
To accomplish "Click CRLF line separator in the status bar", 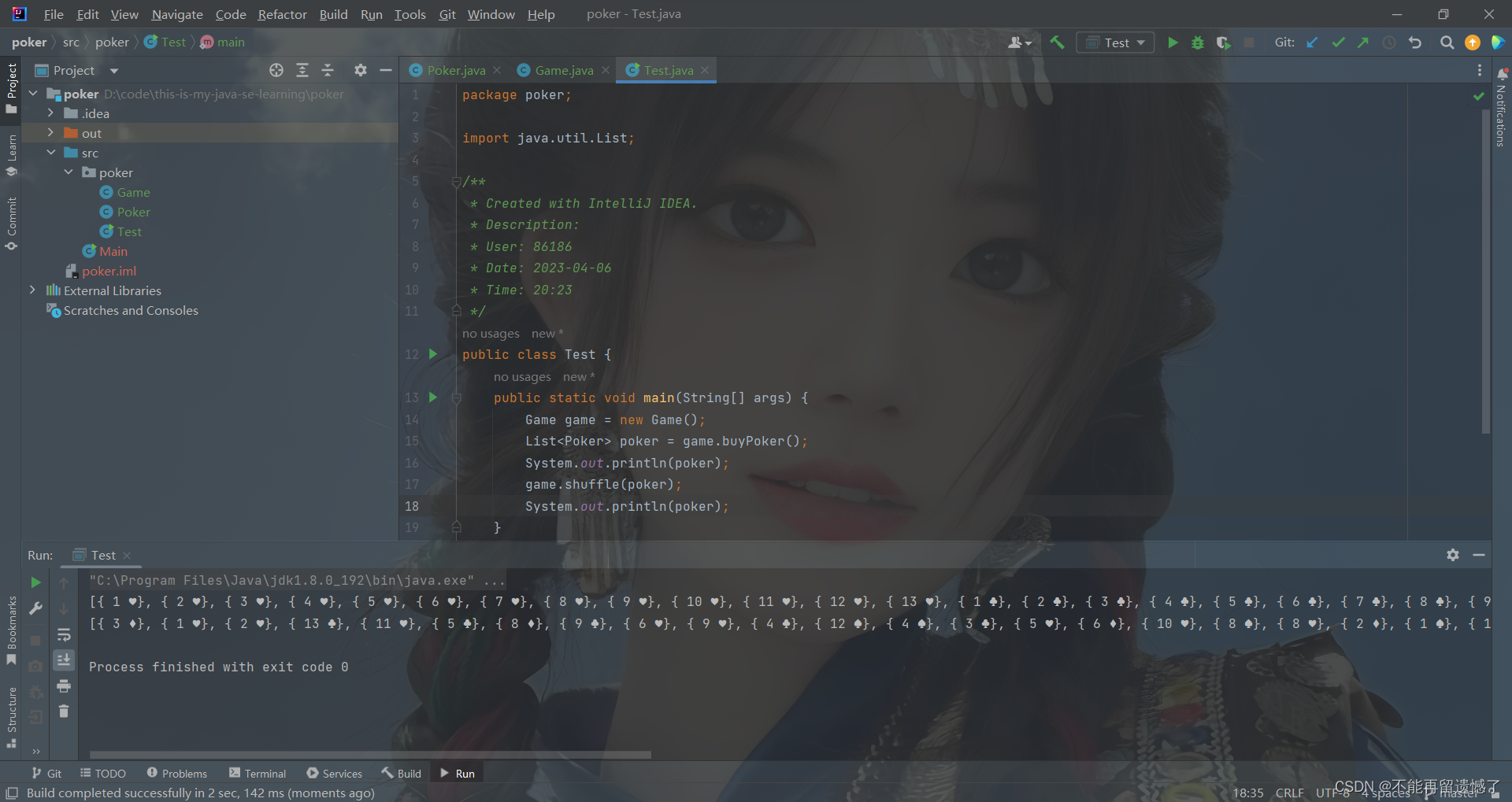I will tap(1289, 793).
